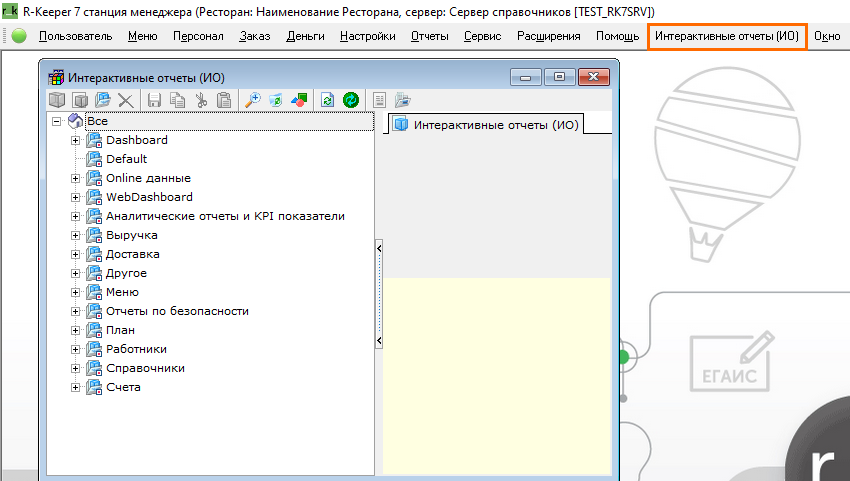Open the Отчеты menu
This screenshot has height=481, width=850.
click(429, 36)
